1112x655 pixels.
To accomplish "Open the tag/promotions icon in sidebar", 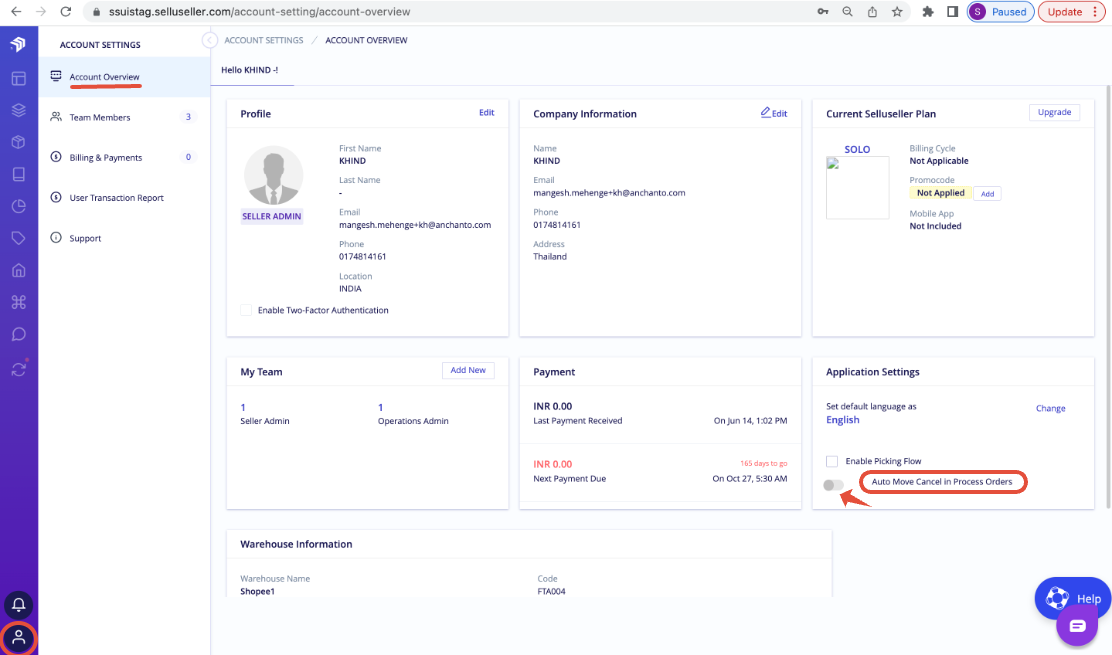I will coord(18,238).
